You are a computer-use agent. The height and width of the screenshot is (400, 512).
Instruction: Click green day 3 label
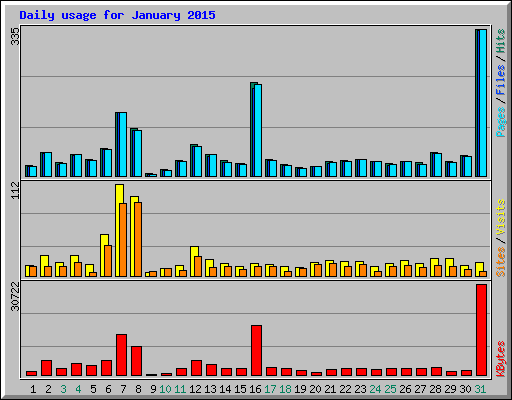pos(63,389)
